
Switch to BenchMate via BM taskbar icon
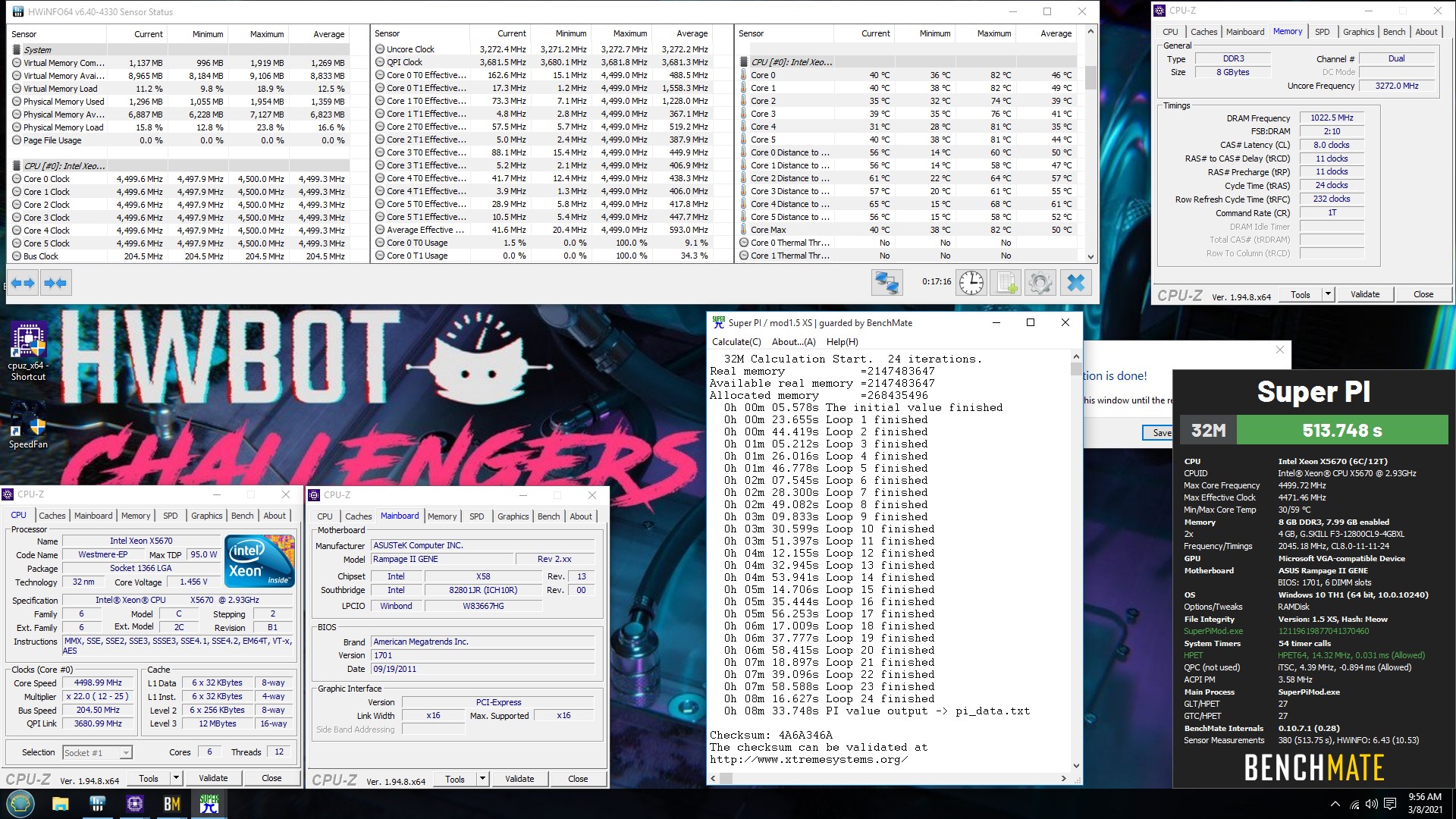(x=172, y=804)
